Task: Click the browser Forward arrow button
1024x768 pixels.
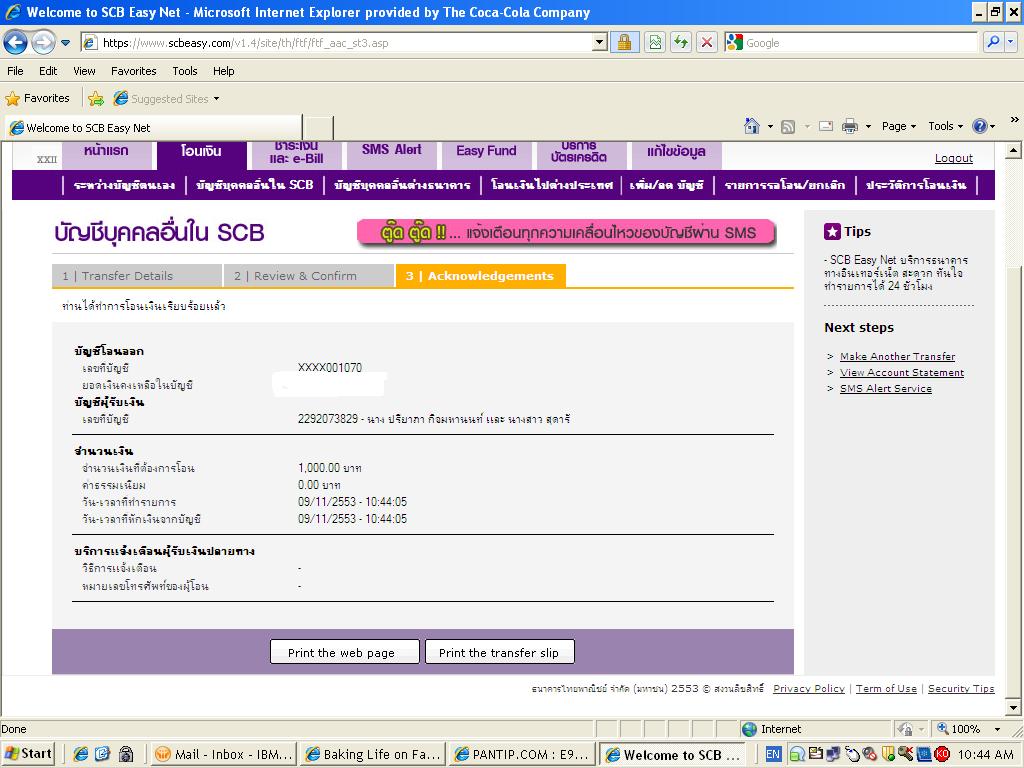Action: click(43, 42)
